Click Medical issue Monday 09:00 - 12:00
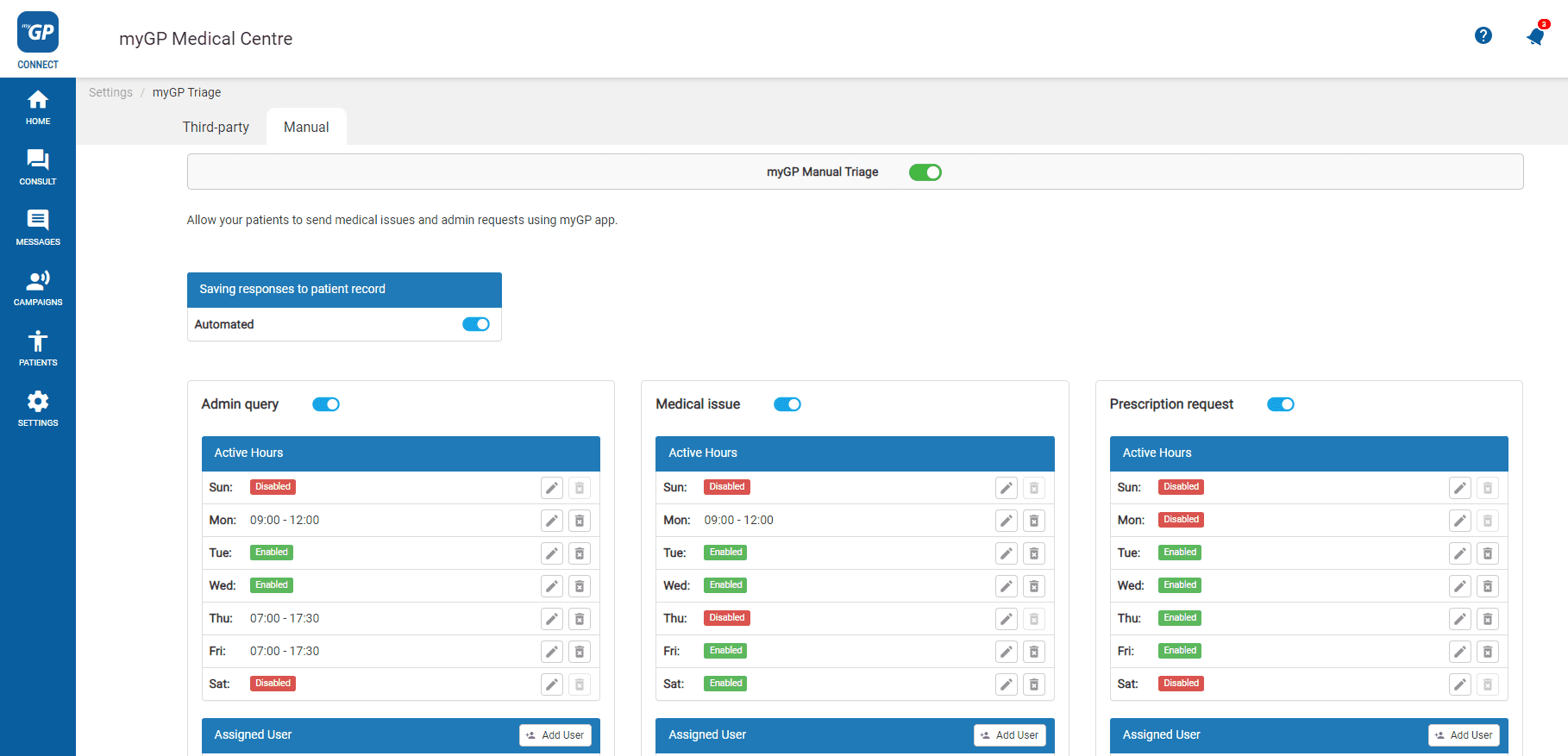1568x756 pixels. click(739, 520)
